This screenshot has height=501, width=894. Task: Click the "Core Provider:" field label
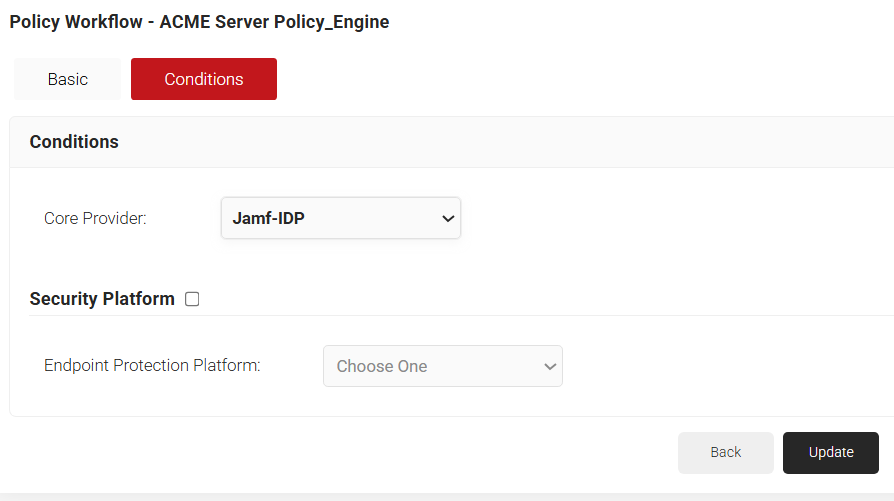click(95, 218)
